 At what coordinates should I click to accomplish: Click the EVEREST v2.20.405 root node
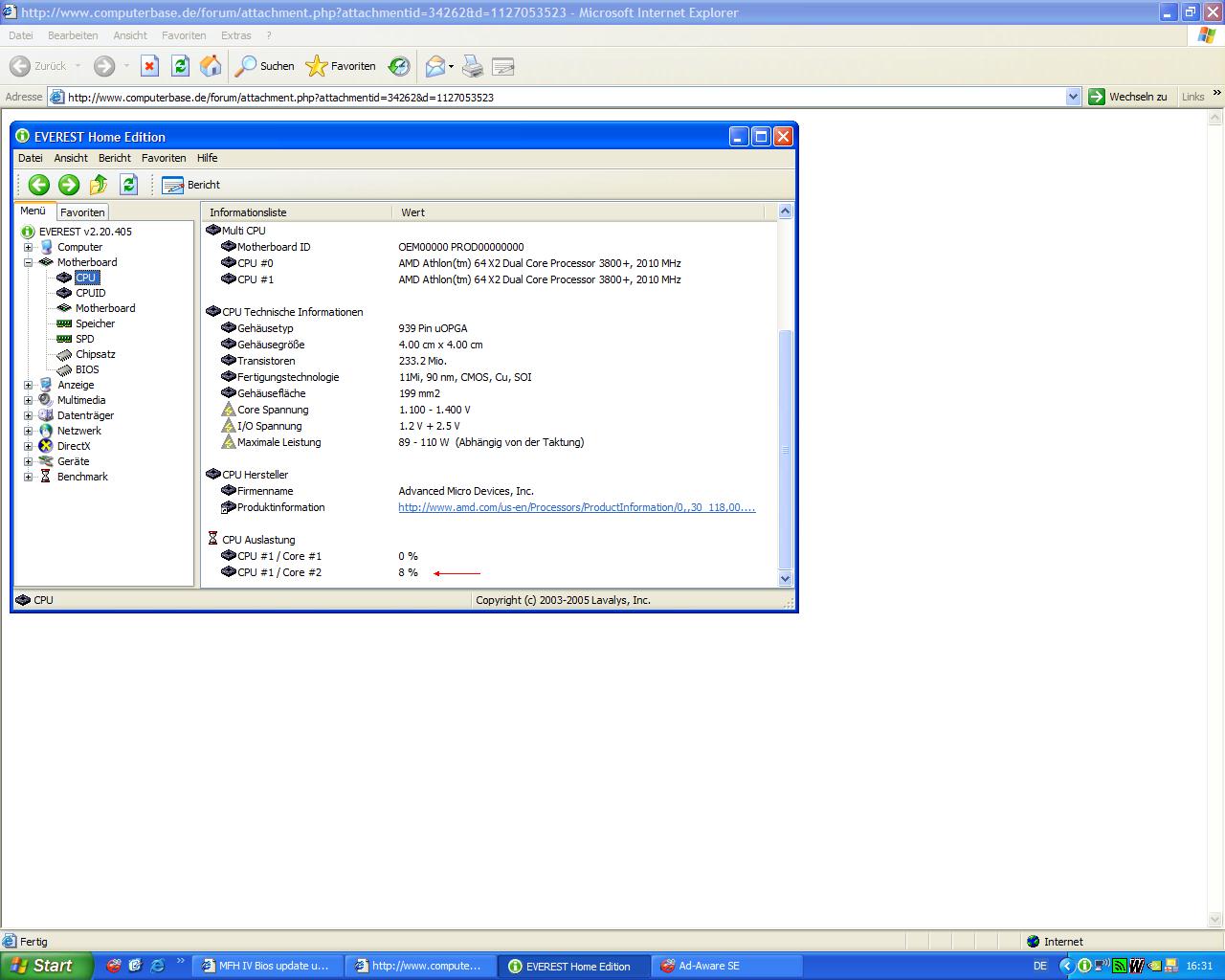tap(85, 232)
